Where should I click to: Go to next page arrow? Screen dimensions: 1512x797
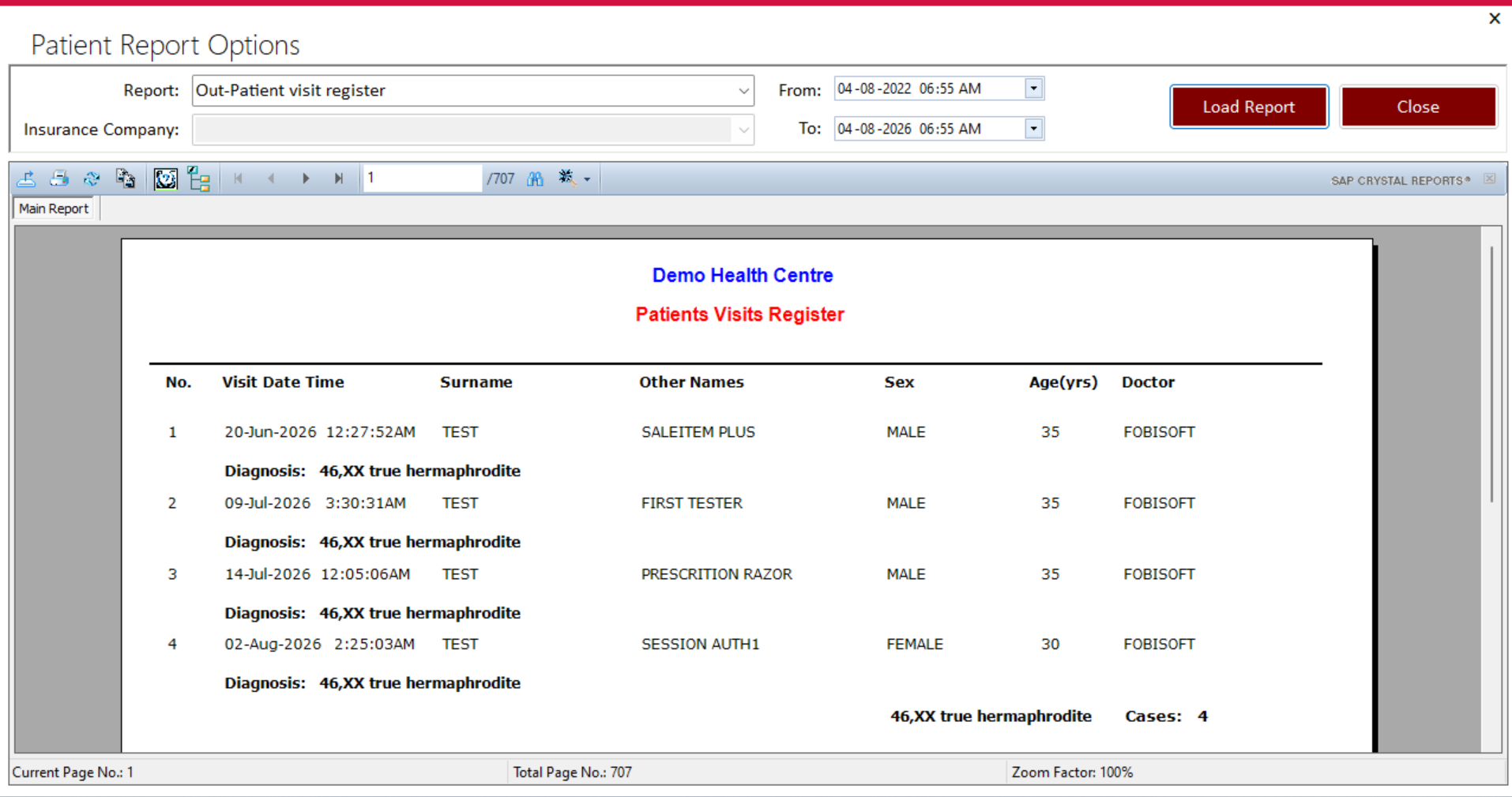point(305,179)
